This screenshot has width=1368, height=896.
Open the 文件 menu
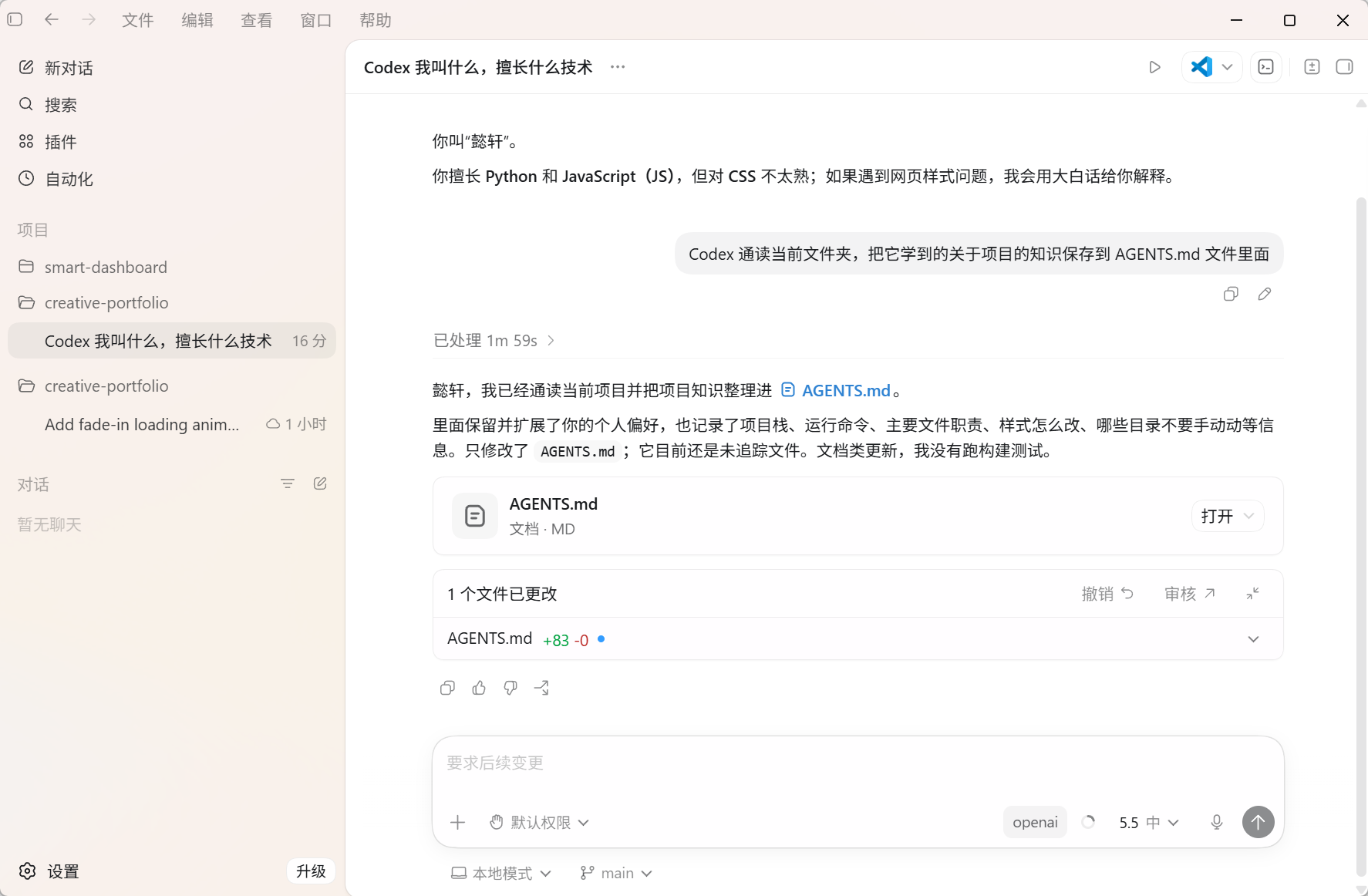pyautogui.click(x=137, y=20)
